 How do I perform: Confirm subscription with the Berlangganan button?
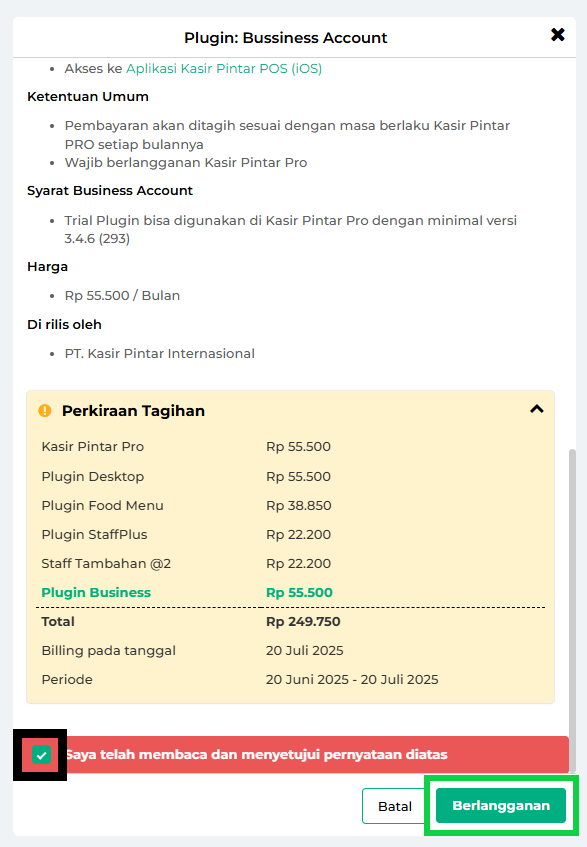501,805
